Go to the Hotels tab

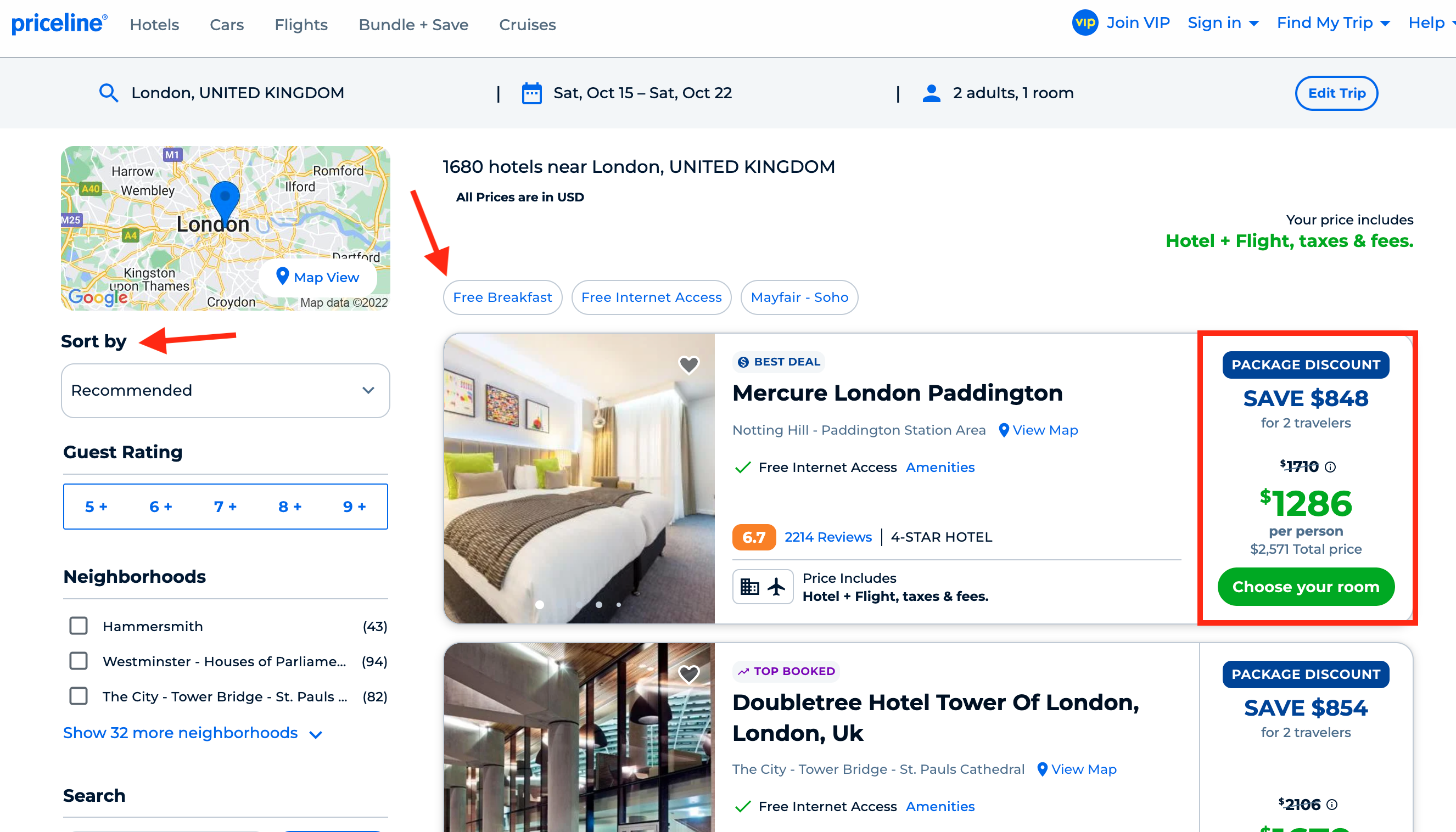coord(154,25)
